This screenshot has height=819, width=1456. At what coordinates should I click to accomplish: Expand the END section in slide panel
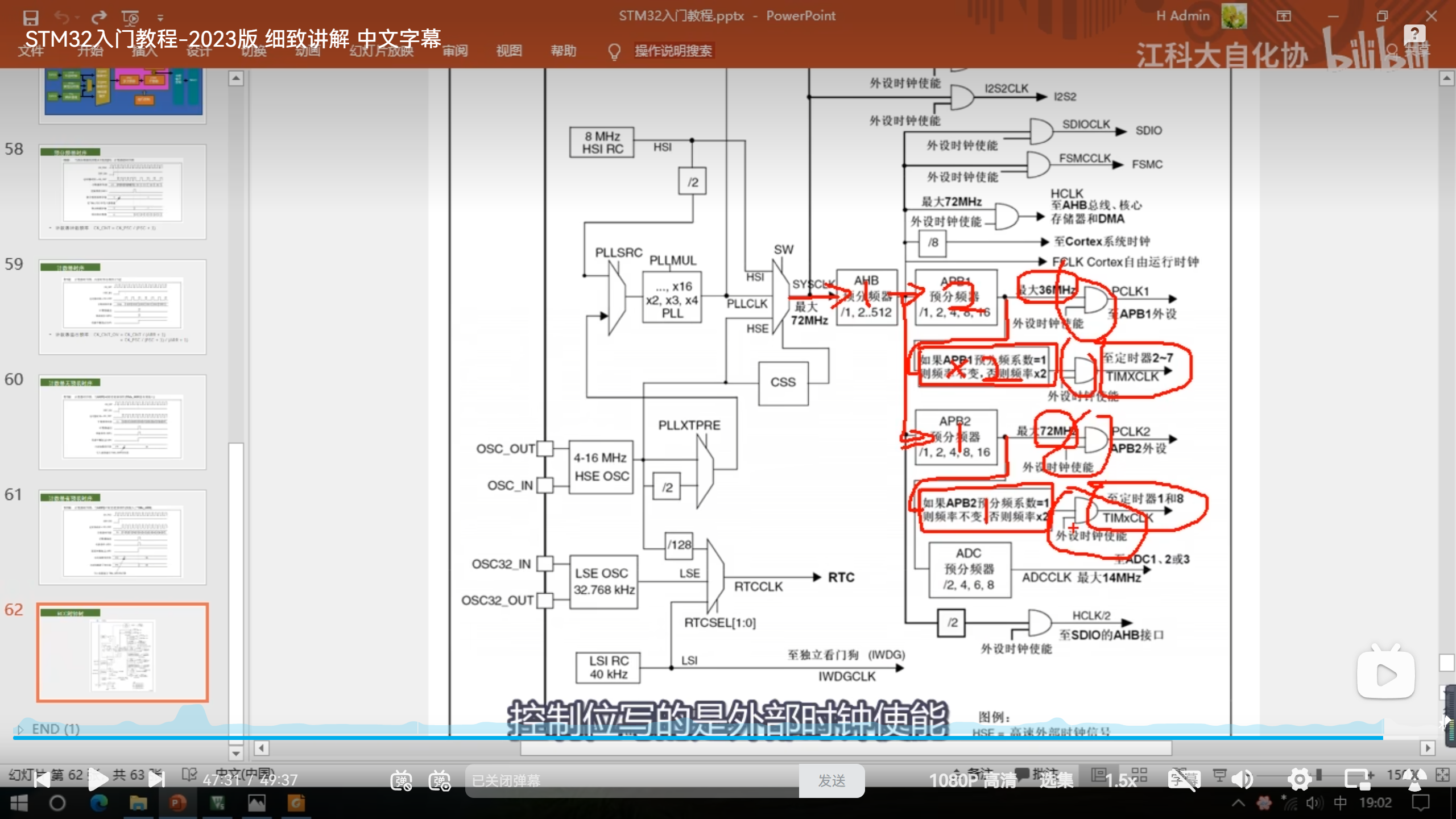[20, 729]
